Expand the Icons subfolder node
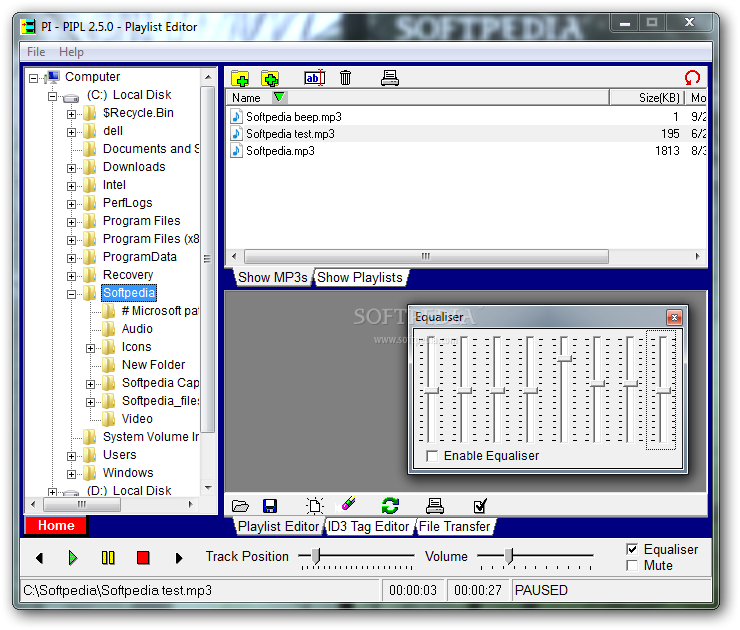 [x=90, y=348]
